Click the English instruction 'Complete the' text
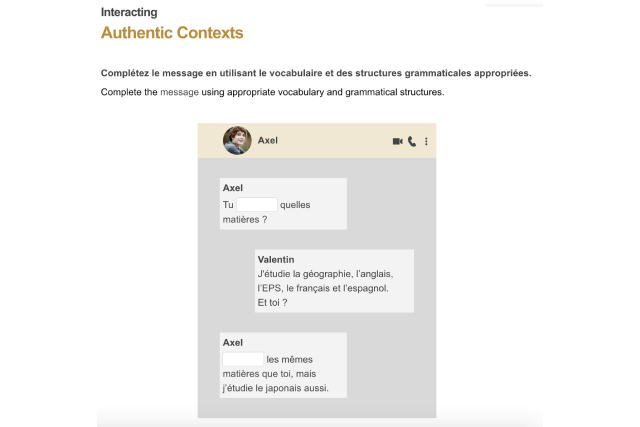Screen dimensions: 640x427 coord(129,92)
